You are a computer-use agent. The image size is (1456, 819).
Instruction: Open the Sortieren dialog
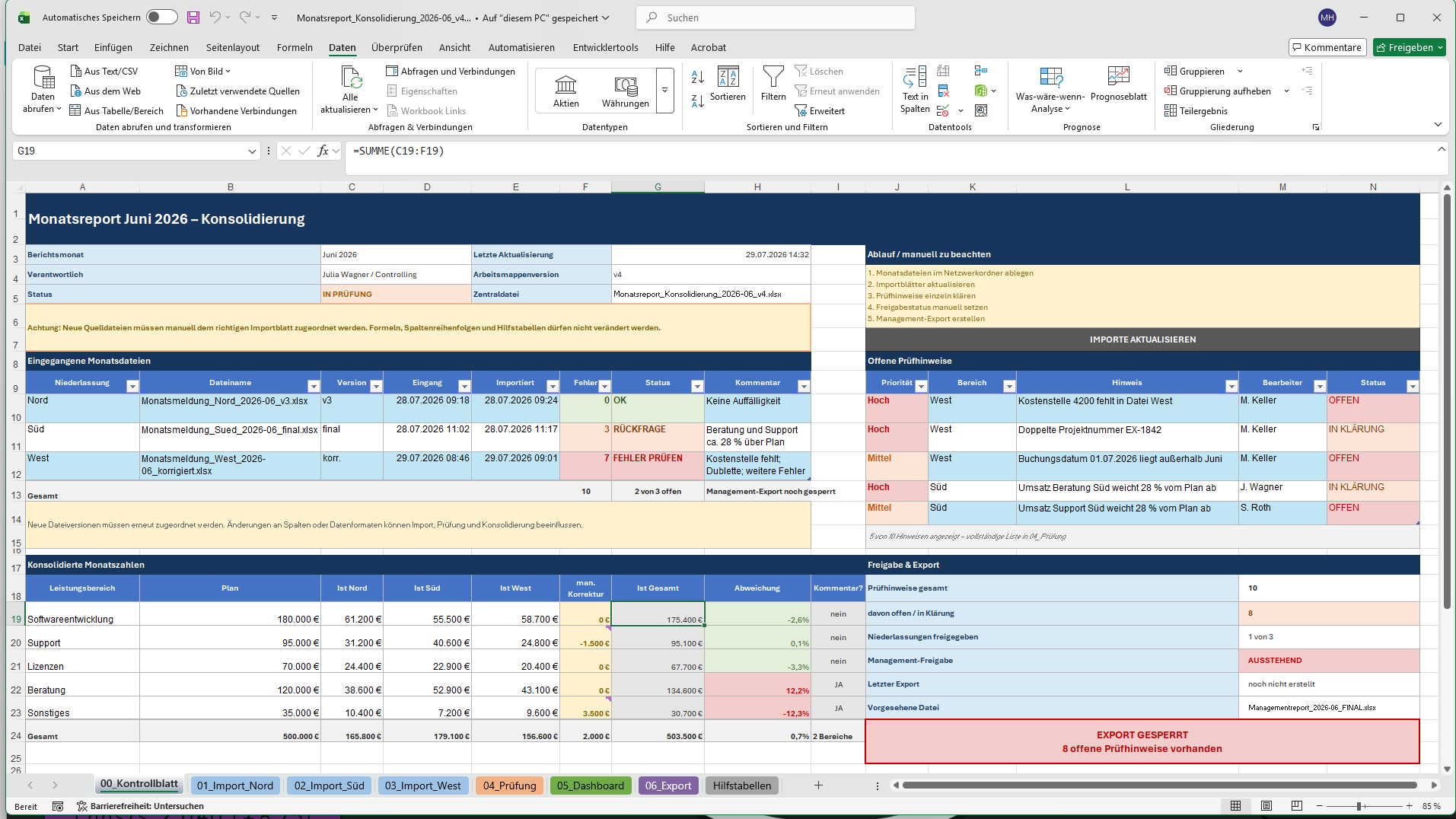coord(728,84)
